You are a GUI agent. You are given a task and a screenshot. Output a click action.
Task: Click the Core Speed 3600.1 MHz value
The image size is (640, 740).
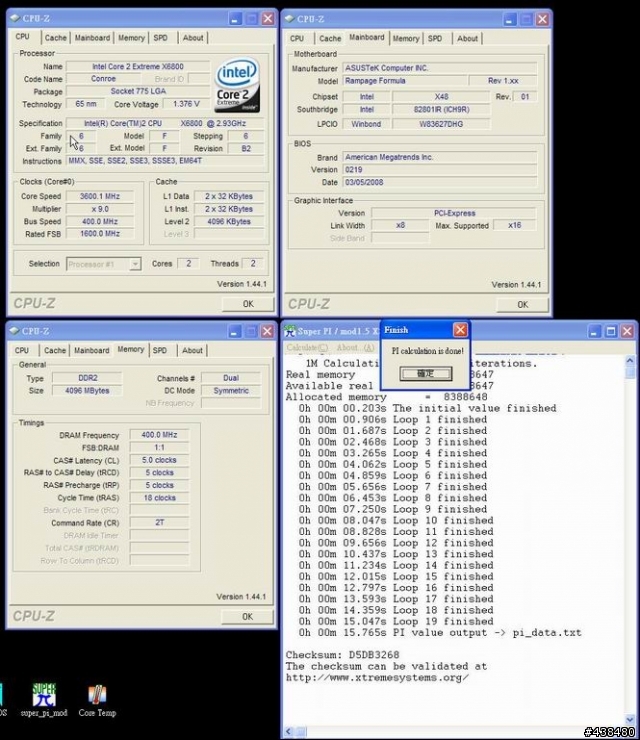pos(100,196)
